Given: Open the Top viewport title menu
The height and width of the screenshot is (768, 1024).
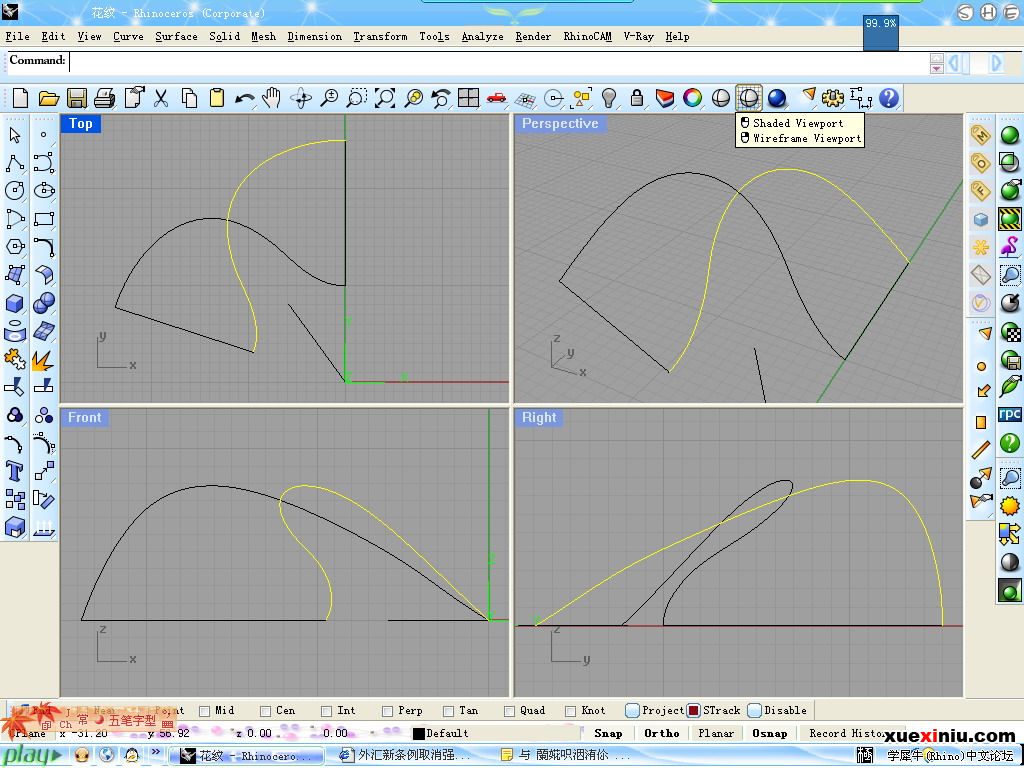Looking at the screenshot, I should tap(80, 123).
